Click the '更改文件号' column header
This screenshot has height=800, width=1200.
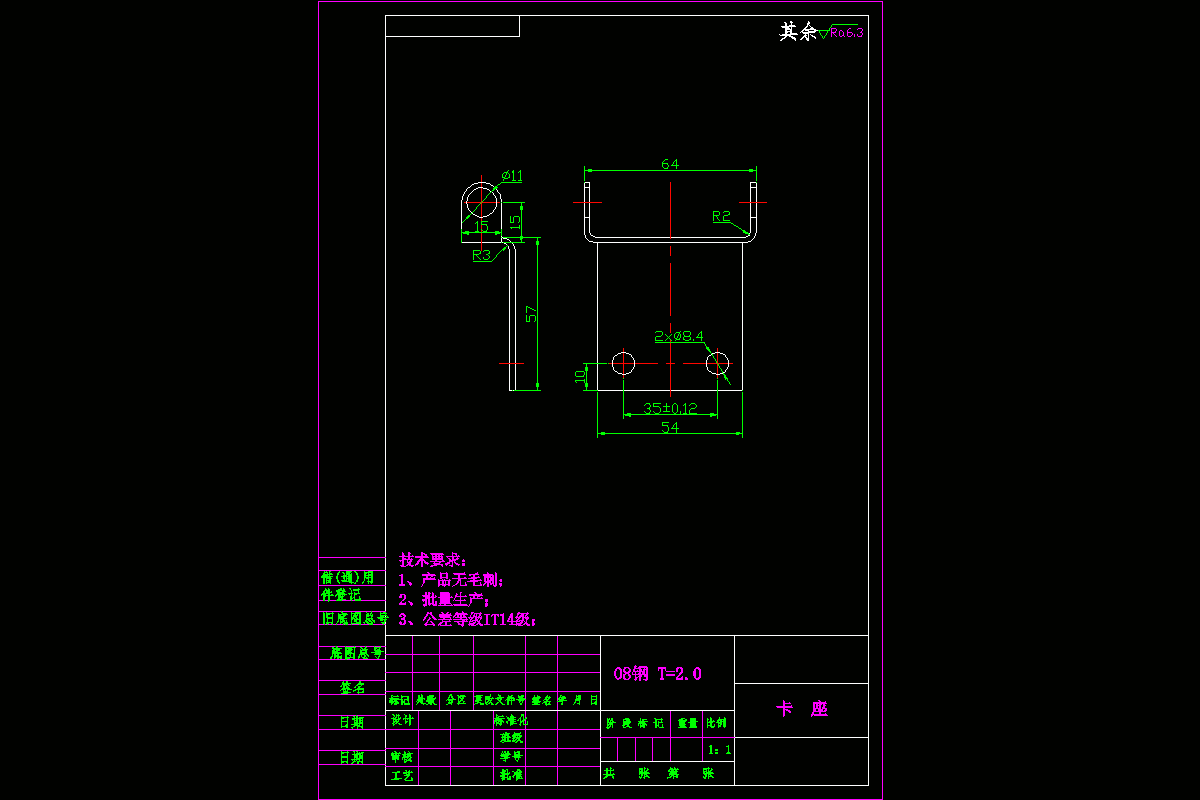click(x=499, y=701)
